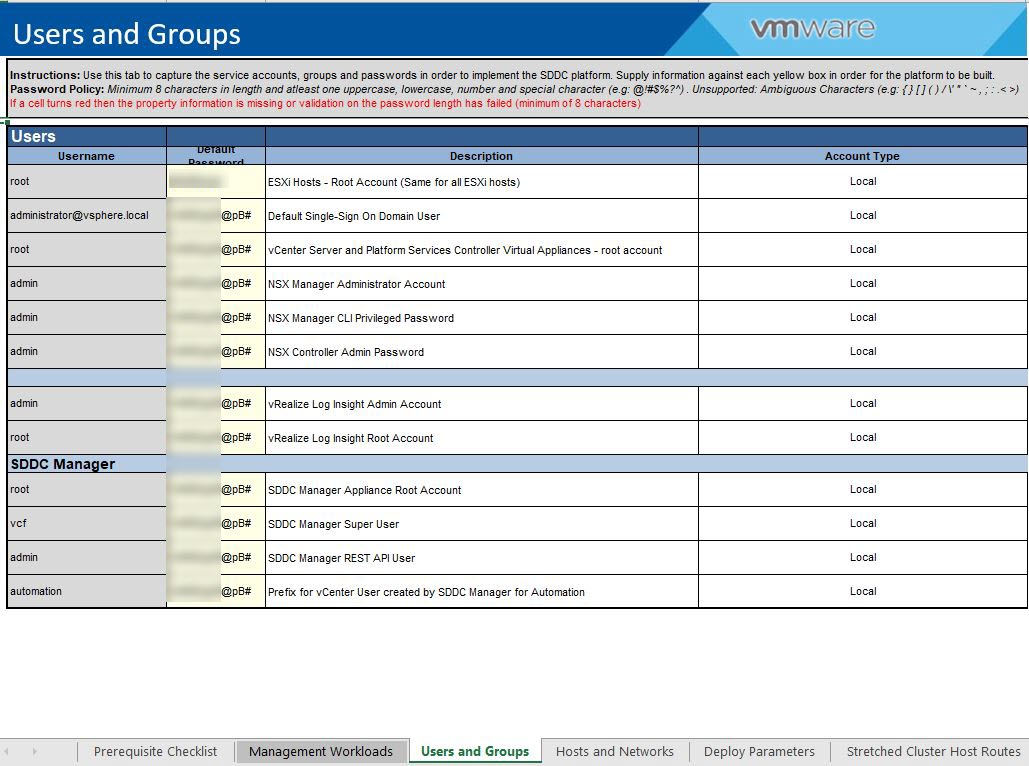Switch to the Hosts and Networks sheet

(616, 751)
